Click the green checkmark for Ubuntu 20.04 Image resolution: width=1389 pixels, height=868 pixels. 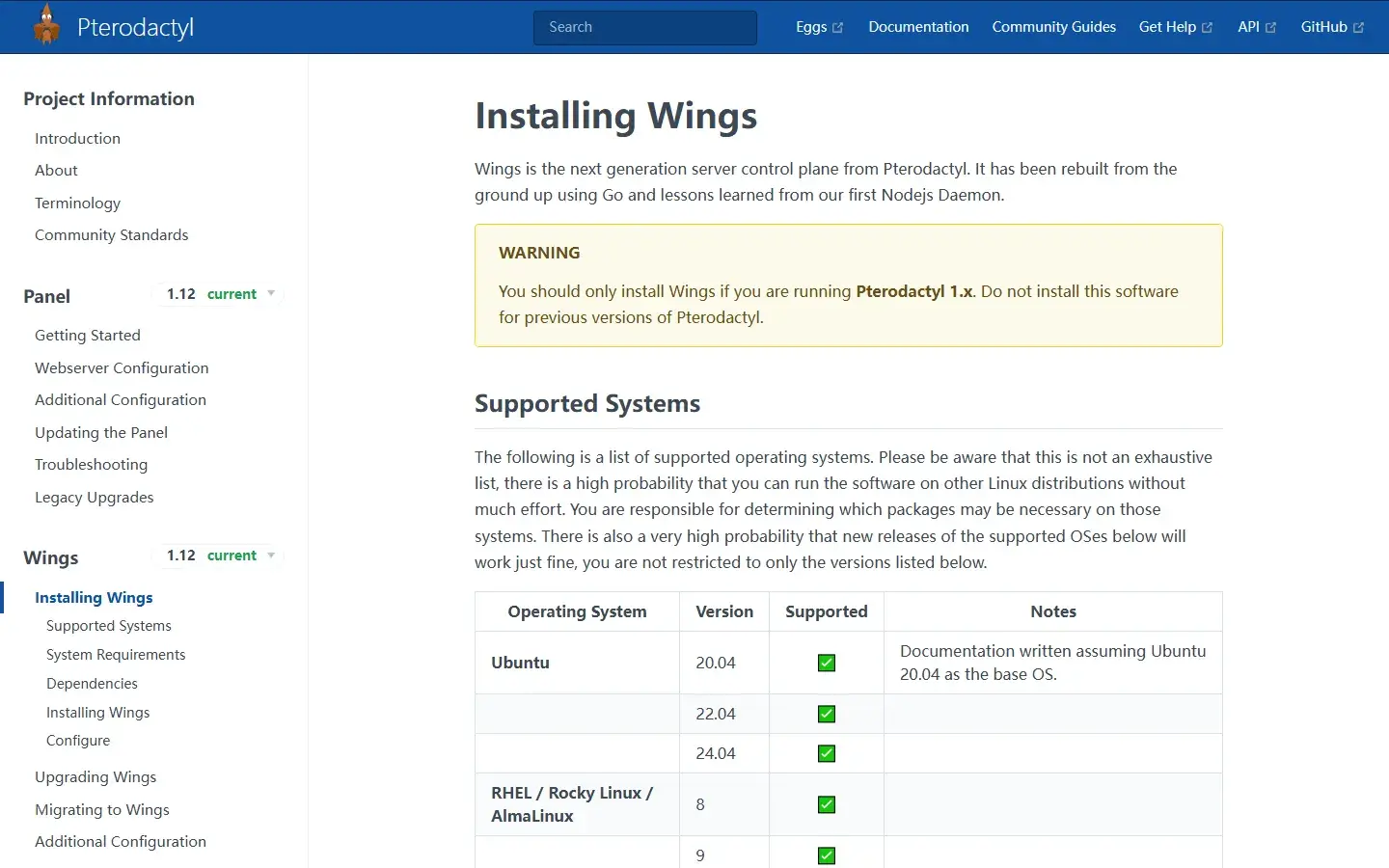[x=827, y=663]
